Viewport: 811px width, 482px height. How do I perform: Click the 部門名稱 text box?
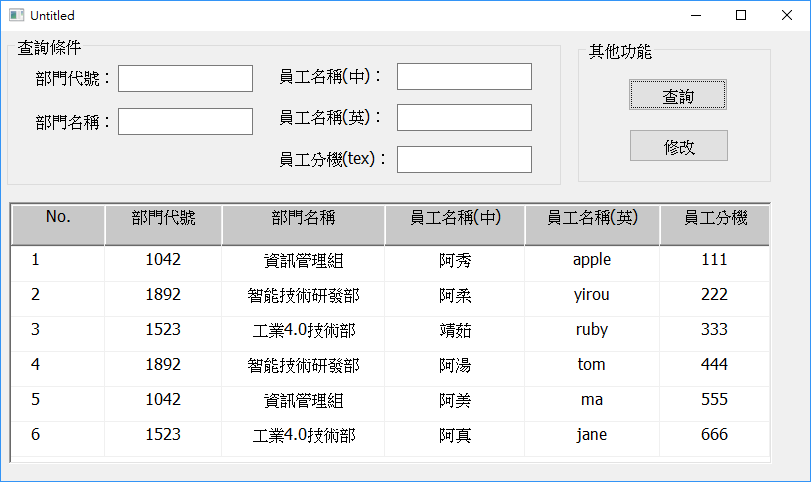point(186,122)
